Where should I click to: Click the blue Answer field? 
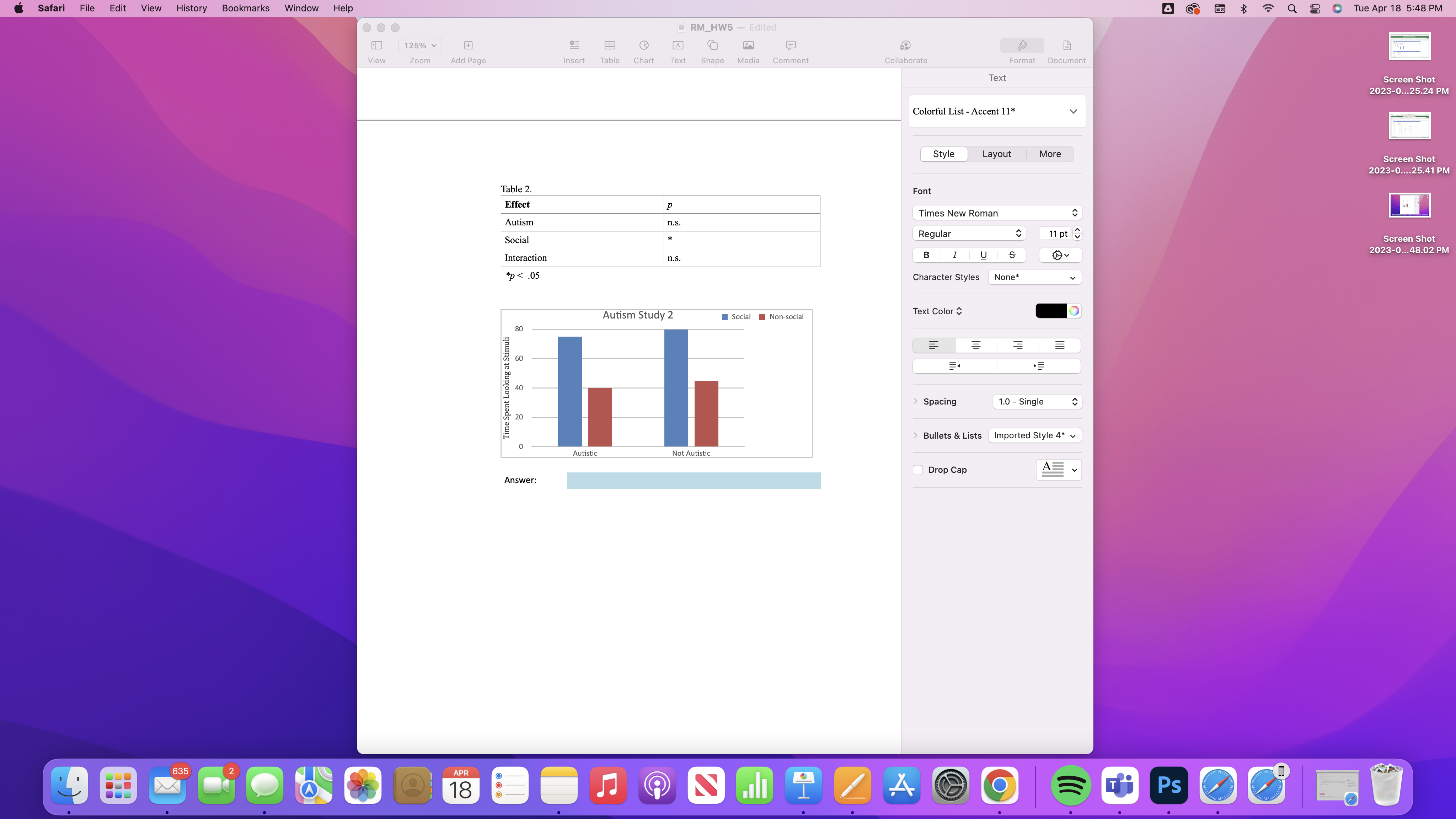[x=694, y=481]
